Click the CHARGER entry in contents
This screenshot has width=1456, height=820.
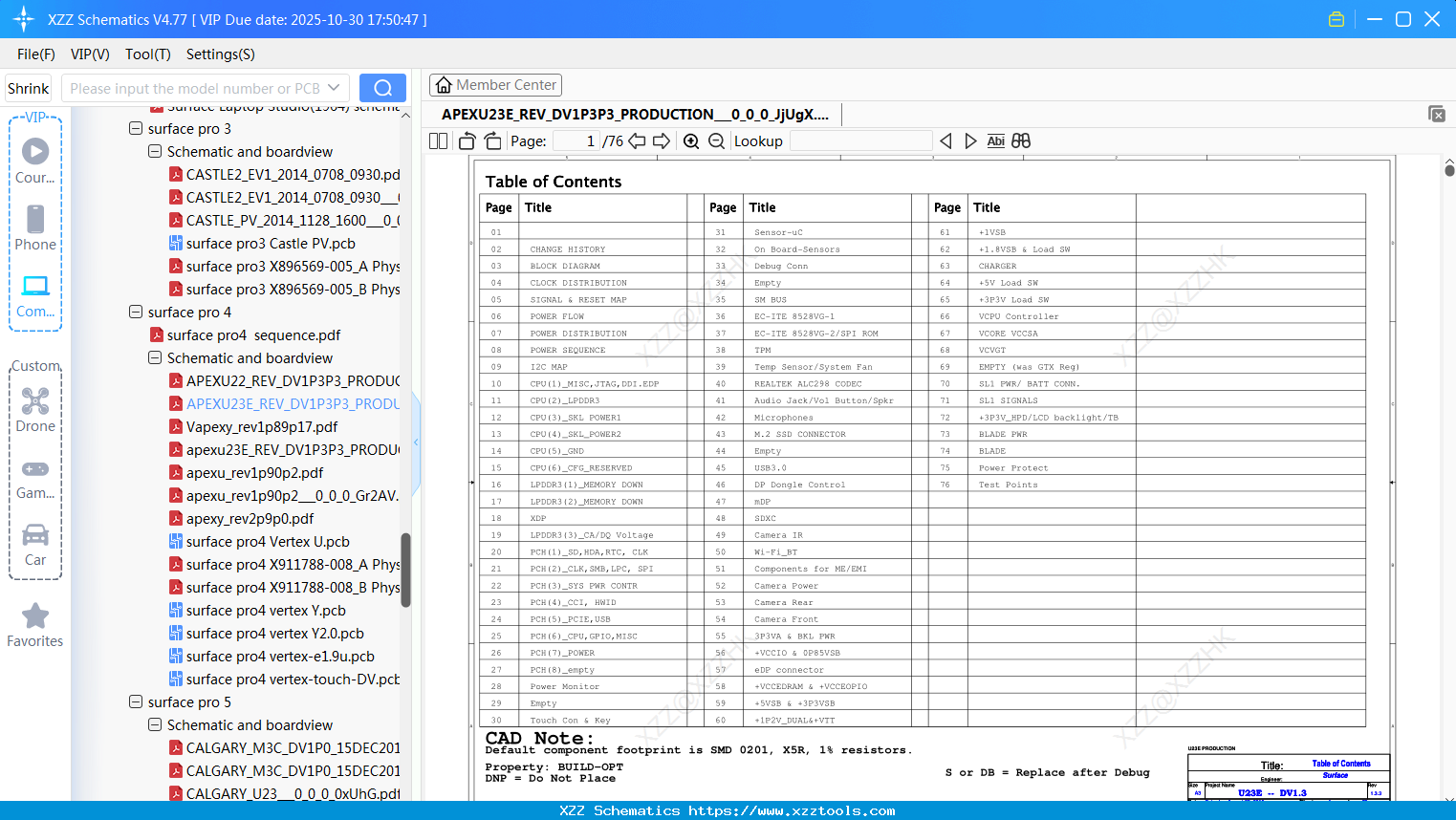pos(997,266)
